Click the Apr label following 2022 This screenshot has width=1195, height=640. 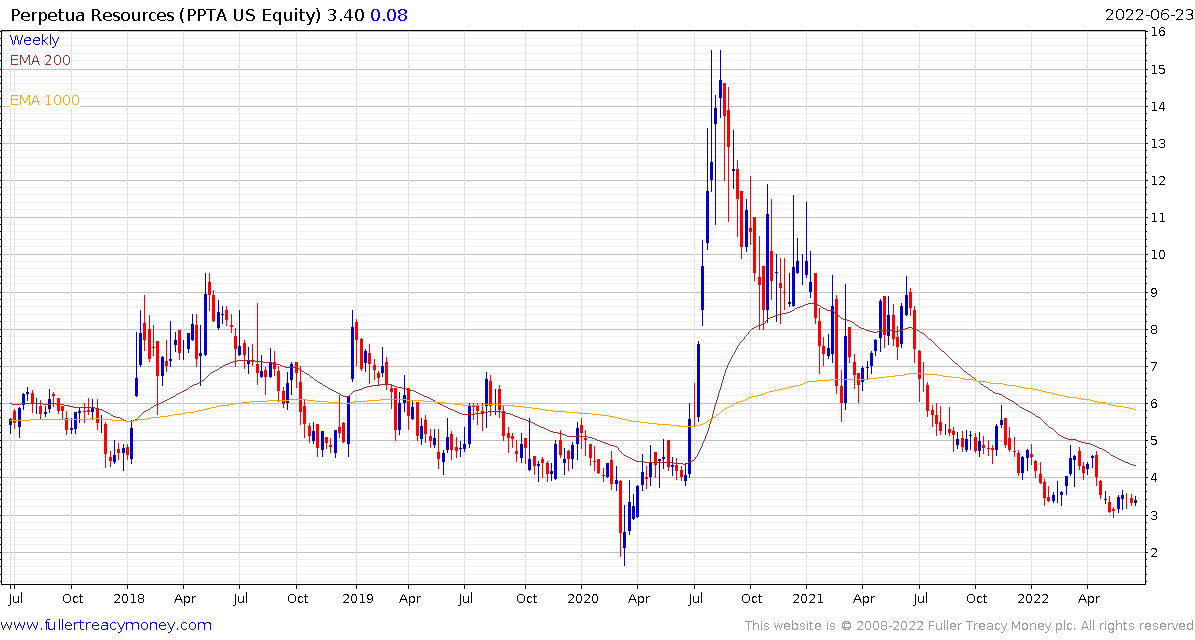click(1090, 598)
